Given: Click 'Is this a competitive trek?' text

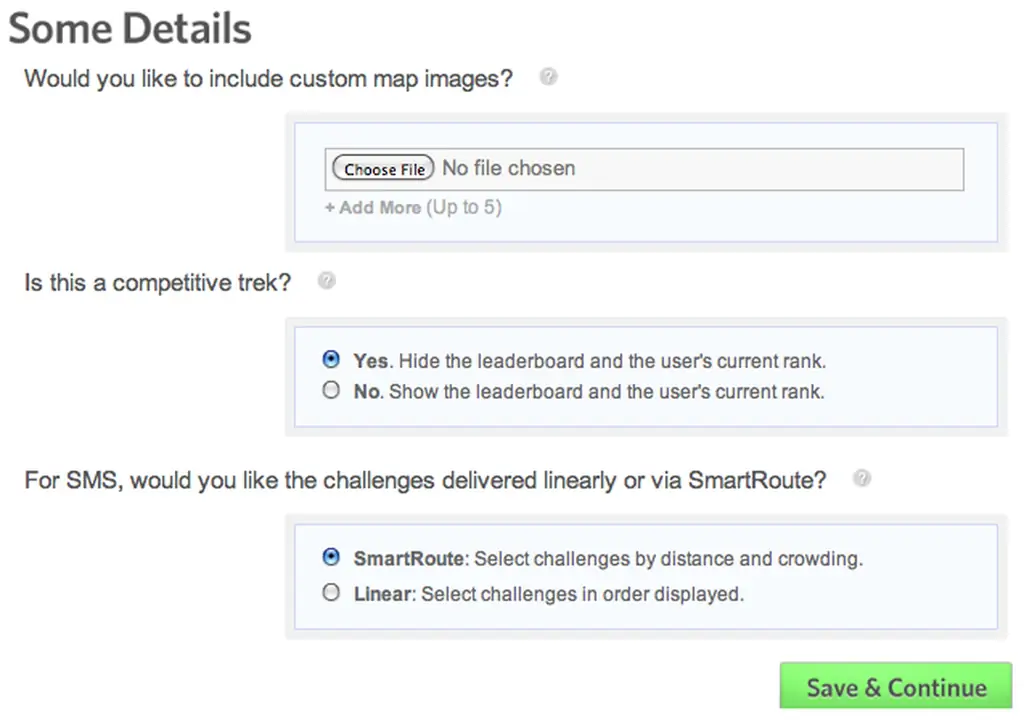Looking at the screenshot, I should coord(157,282).
